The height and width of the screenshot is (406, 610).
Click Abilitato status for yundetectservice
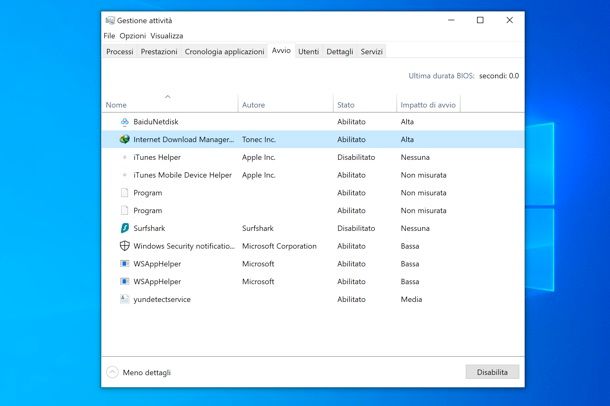351,299
